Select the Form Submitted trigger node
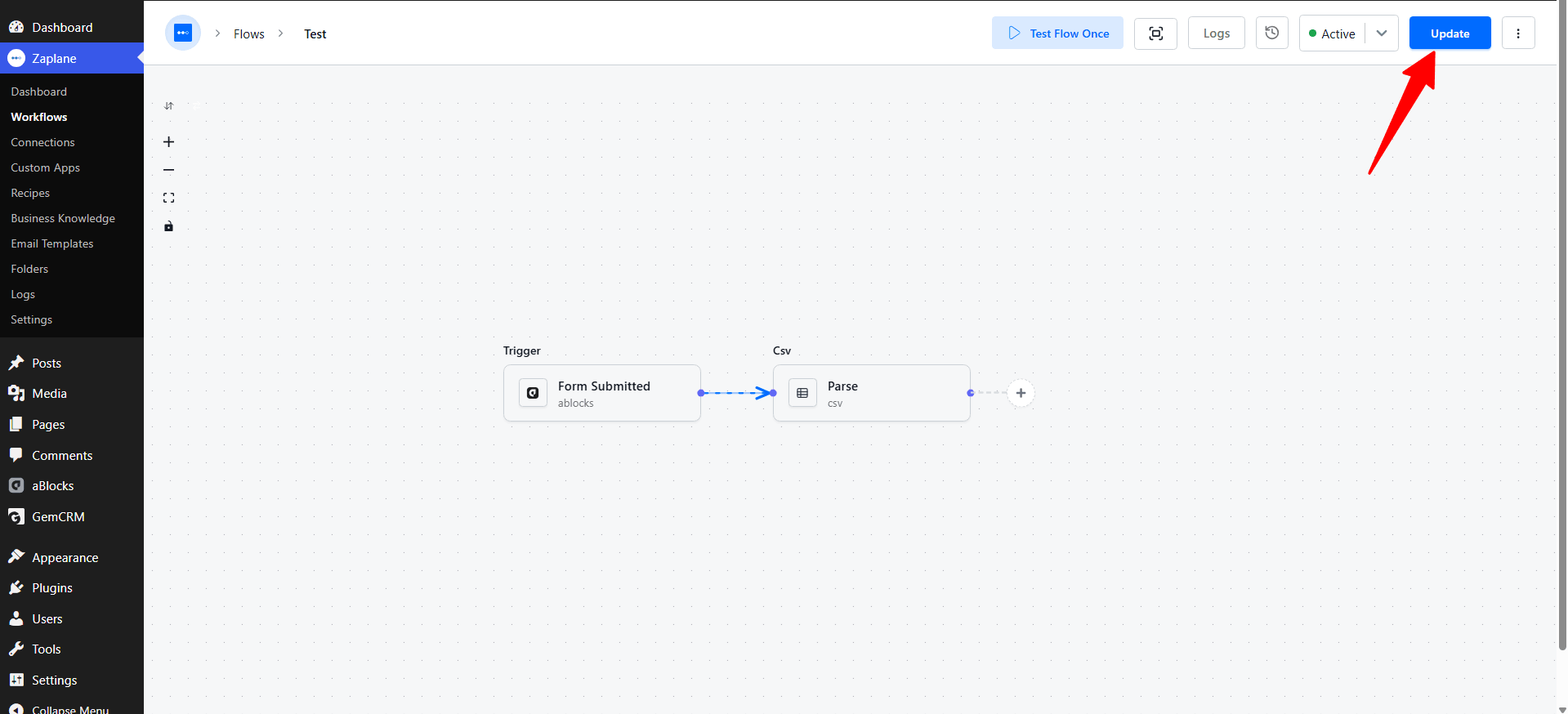 pyautogui.click(x=602, y=393)
